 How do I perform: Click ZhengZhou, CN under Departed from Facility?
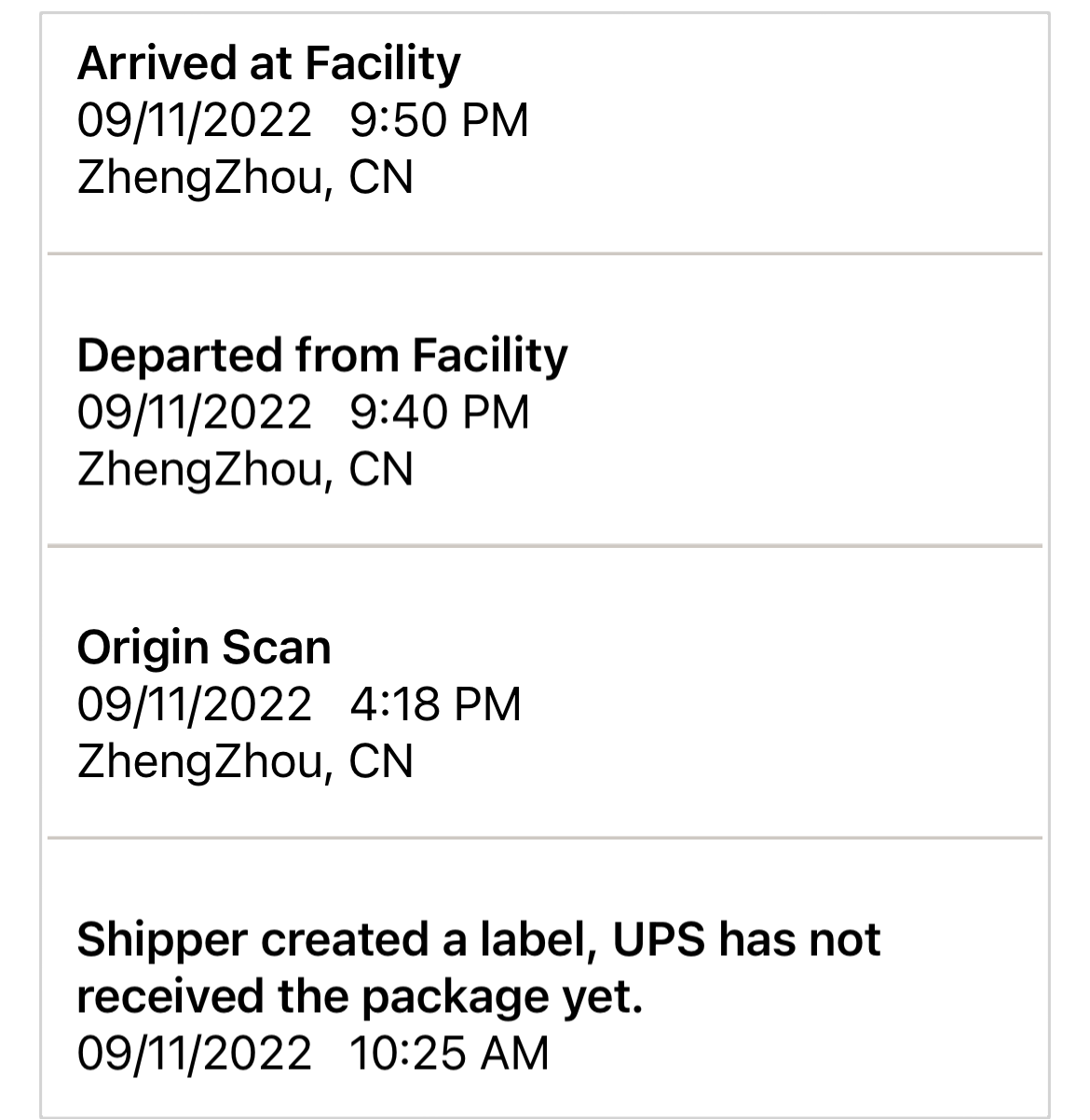245,469
